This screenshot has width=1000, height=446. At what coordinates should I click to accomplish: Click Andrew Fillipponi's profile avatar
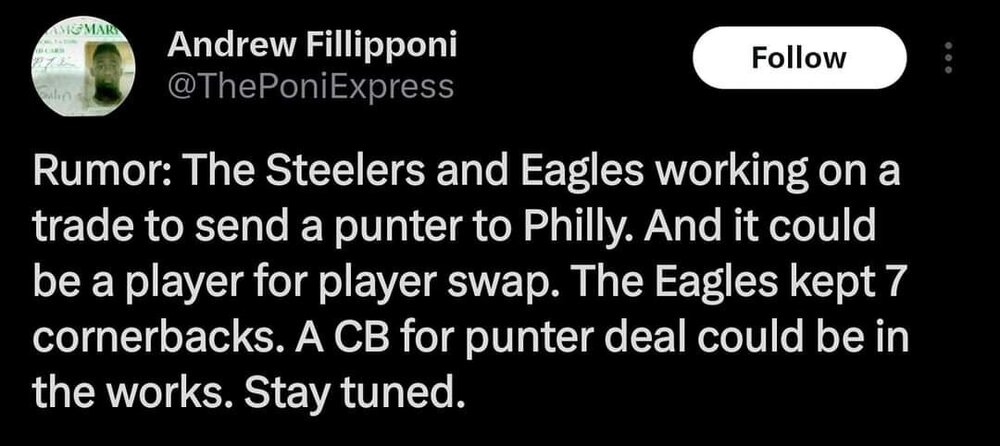click(84, 66)
